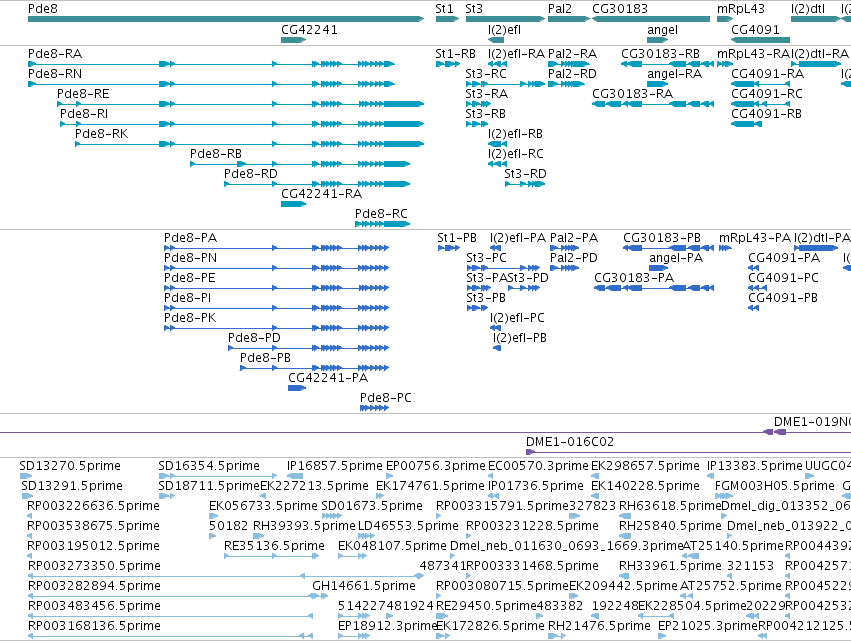Screen dimensions: 851x641
Task: Click the Pde8-PB protein label
Action: click(265, 358)
